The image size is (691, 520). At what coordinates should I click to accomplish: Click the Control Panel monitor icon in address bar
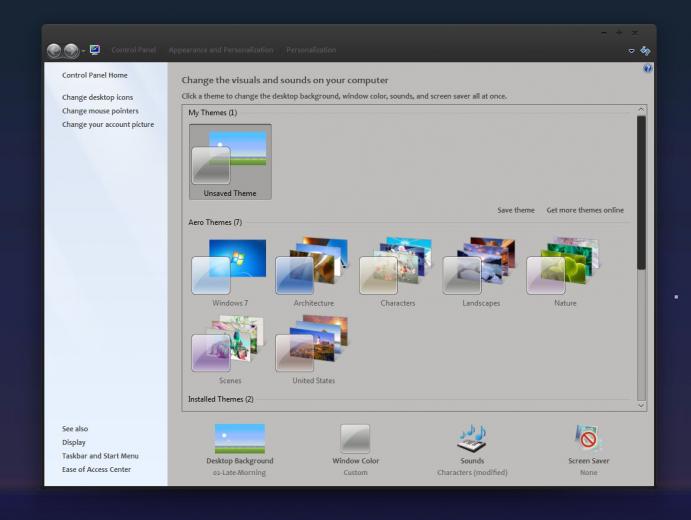pos(95,50)
